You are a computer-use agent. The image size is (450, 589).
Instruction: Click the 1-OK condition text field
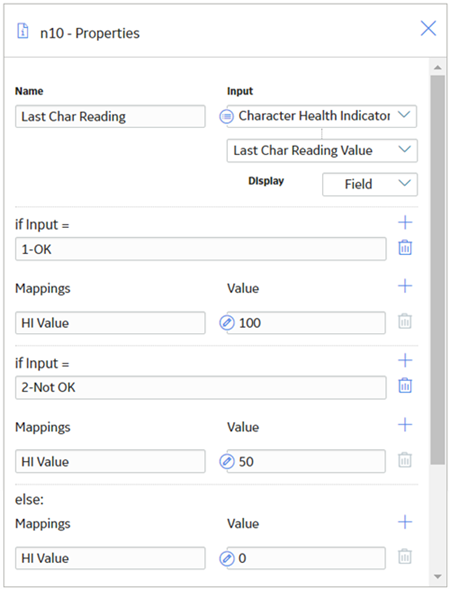click(201, 249)
